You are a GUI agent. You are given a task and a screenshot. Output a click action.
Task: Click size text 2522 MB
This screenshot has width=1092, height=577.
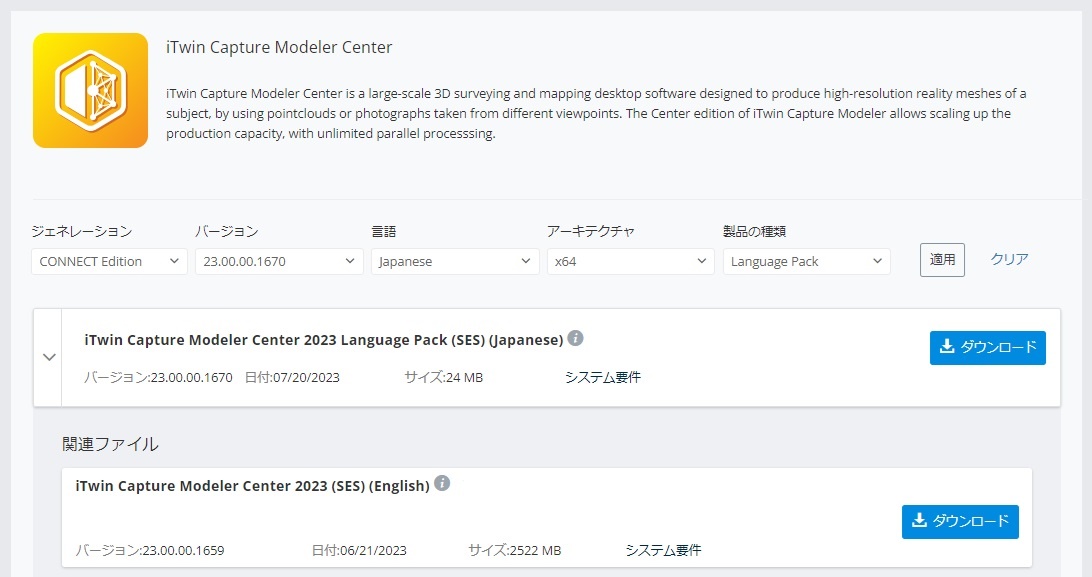[x=536, y=551]
